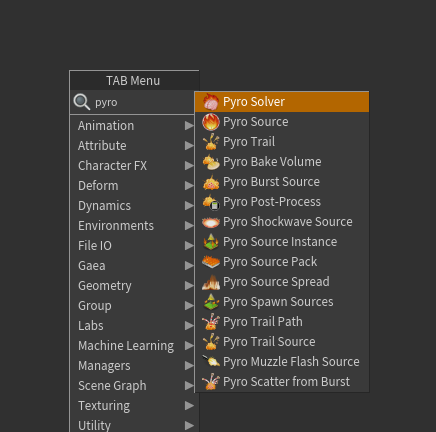The width and height of the screenshot is (436, 432).
Task: Click the Pyro Source flame icon
Action: [211, 122]
